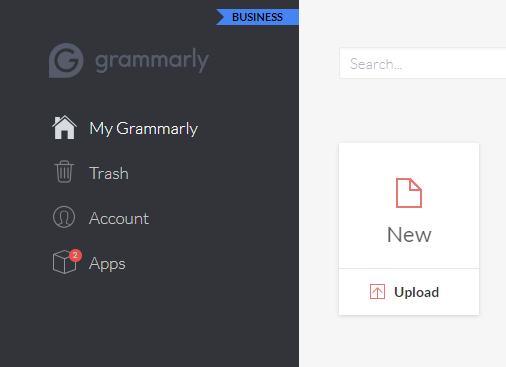Image resolution: width=506 pixels, height=367 pixels.
Task: Go to Account settings
Action: [x=119, y=218]
